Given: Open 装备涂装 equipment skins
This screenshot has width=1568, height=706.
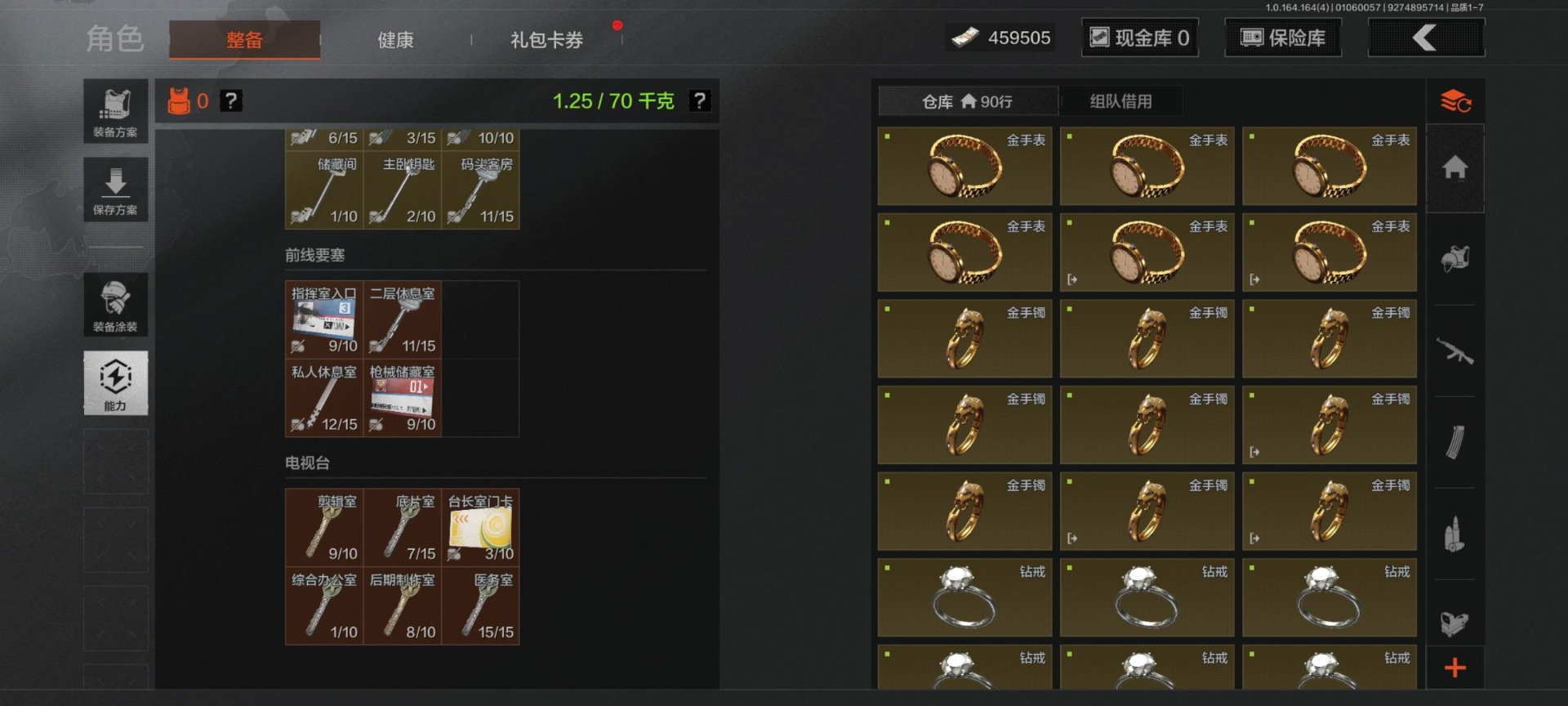Looking at the screenshot, I should [x=115, y=305].
